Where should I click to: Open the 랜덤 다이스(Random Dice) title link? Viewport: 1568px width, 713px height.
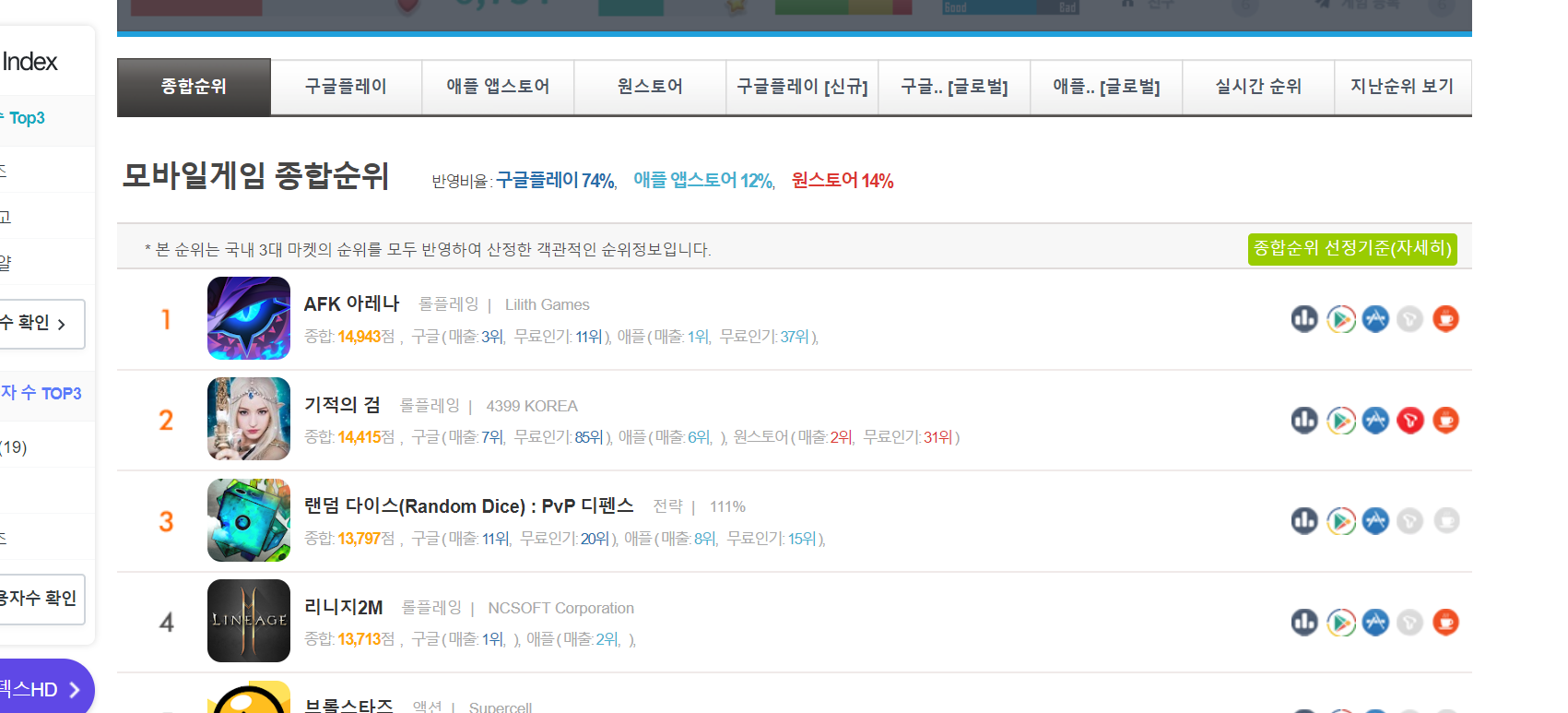[x=469, y=506]
